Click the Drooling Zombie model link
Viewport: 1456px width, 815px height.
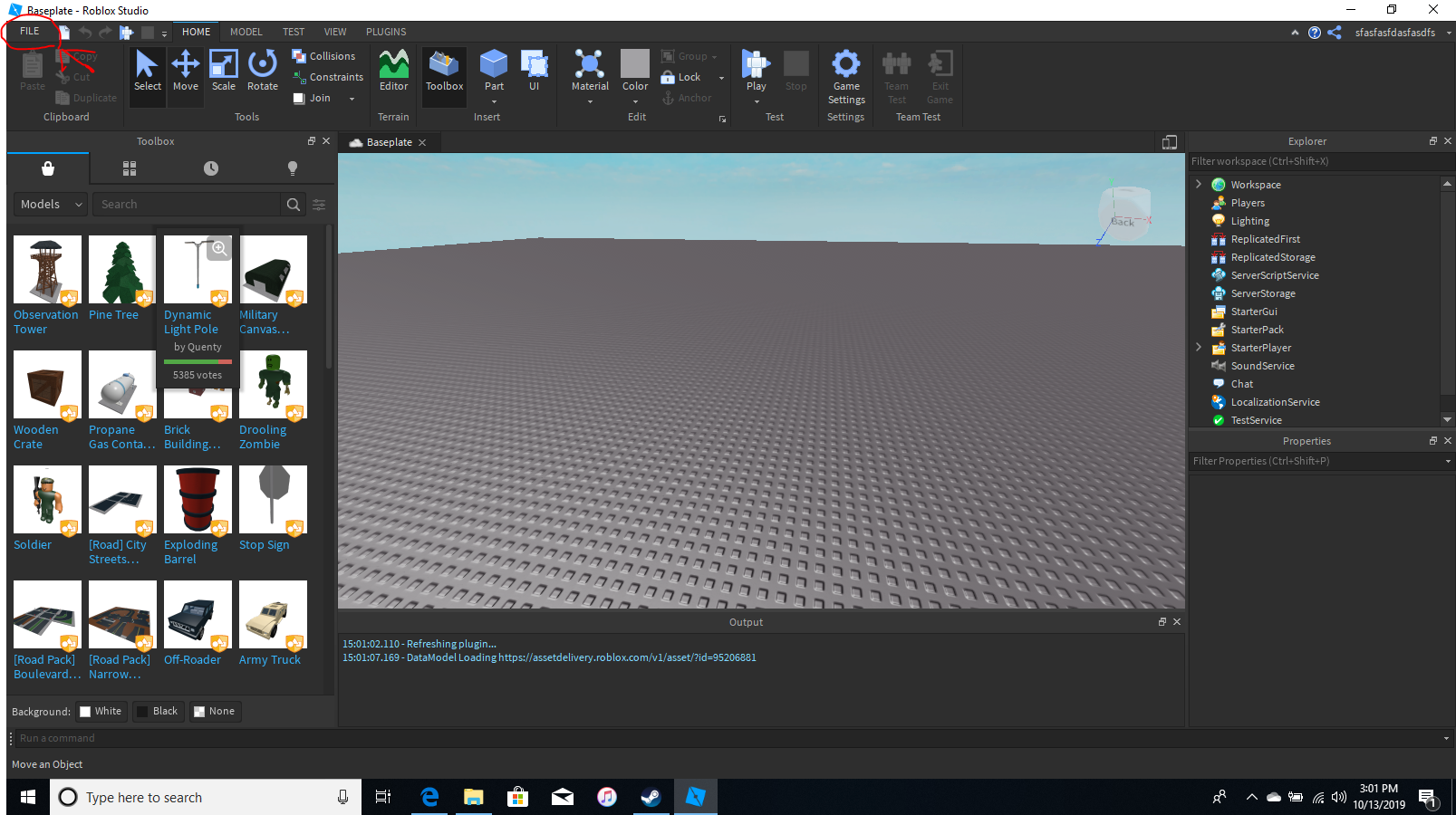click(263, 437)
